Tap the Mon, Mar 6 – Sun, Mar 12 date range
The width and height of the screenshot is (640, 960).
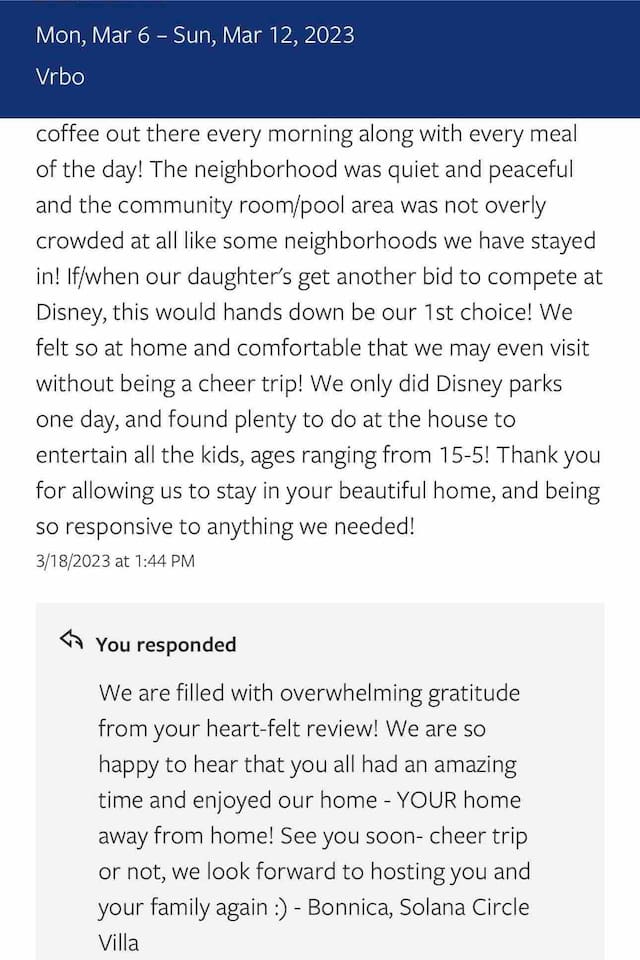point(194,35)
